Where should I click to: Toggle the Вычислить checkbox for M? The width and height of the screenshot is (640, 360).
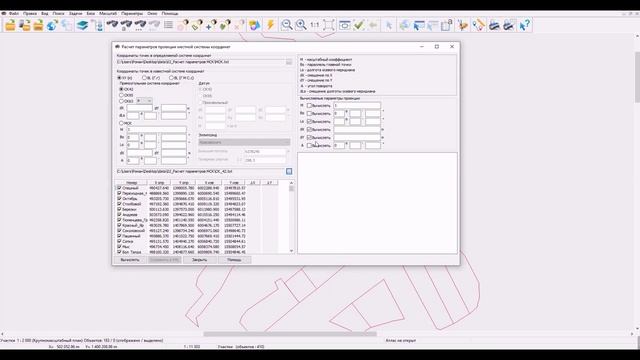309,105
